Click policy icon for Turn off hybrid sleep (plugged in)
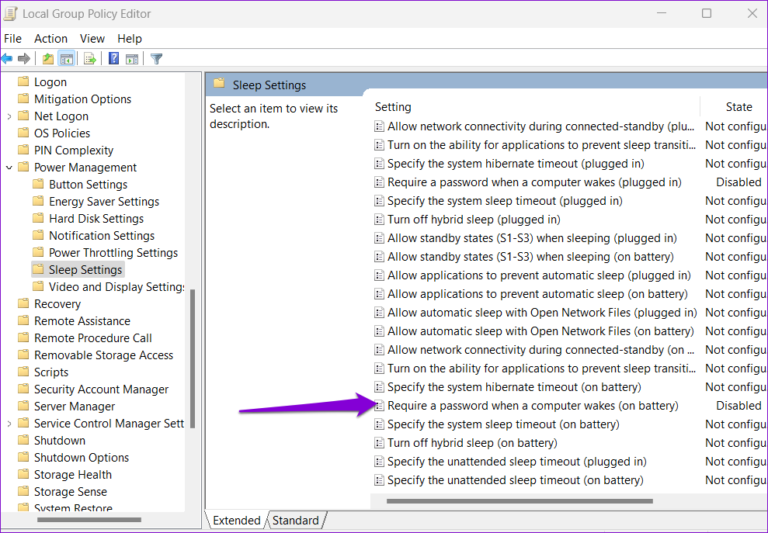This screenshot has width=768, height=533. tap(379, 219)
